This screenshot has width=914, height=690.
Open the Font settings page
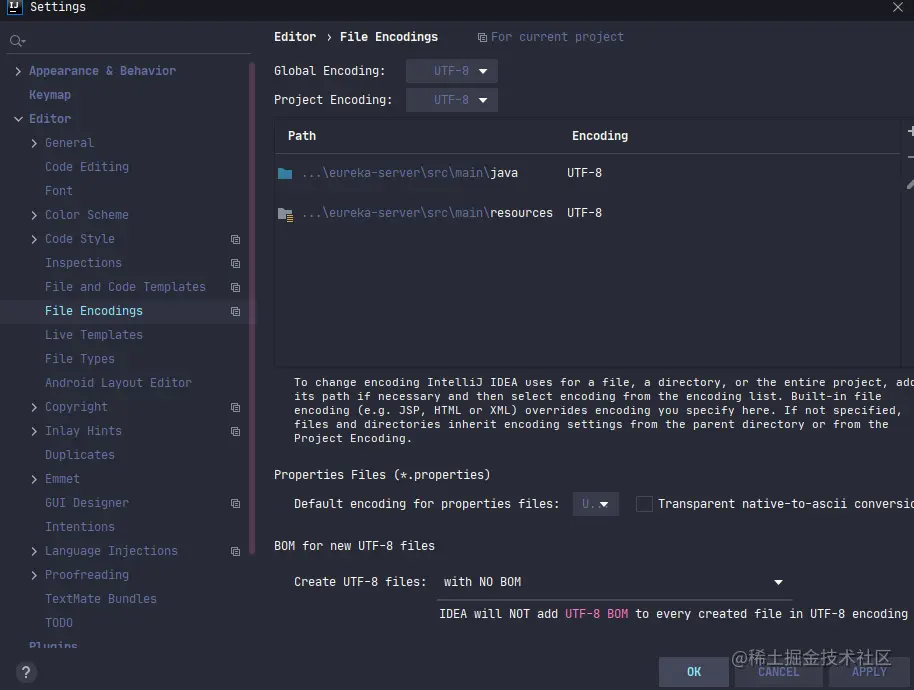[59, 191]
